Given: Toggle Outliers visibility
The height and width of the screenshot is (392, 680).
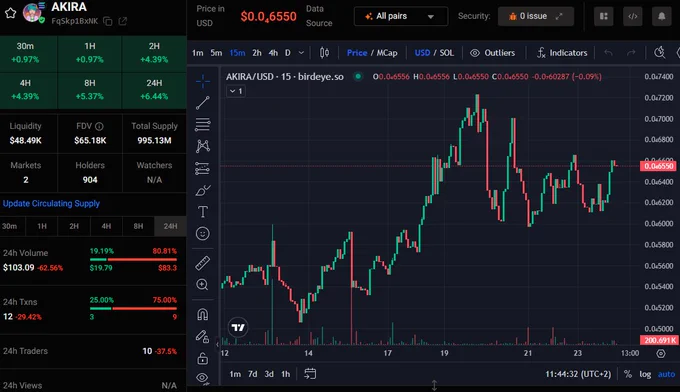Looking at the screenshot, I should pyautogui.click(x=493, y=53).
